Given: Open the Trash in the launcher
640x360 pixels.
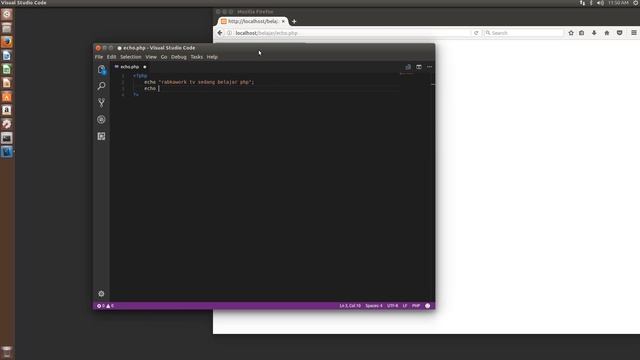Looking at the screenshot, I should 7,352.
